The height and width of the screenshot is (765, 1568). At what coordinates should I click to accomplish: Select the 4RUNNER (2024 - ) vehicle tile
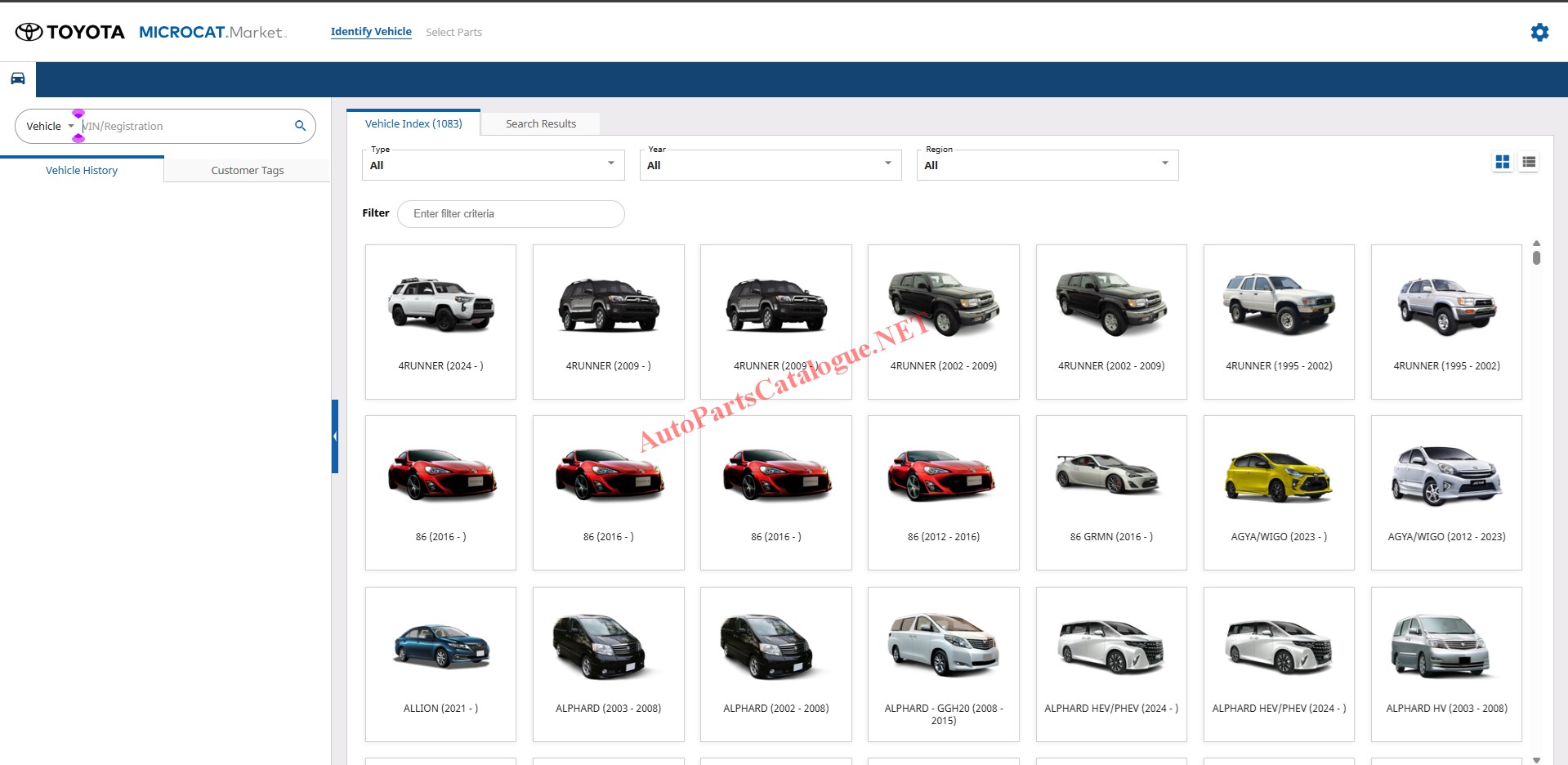pyautogui.click(x=440, y=322)
